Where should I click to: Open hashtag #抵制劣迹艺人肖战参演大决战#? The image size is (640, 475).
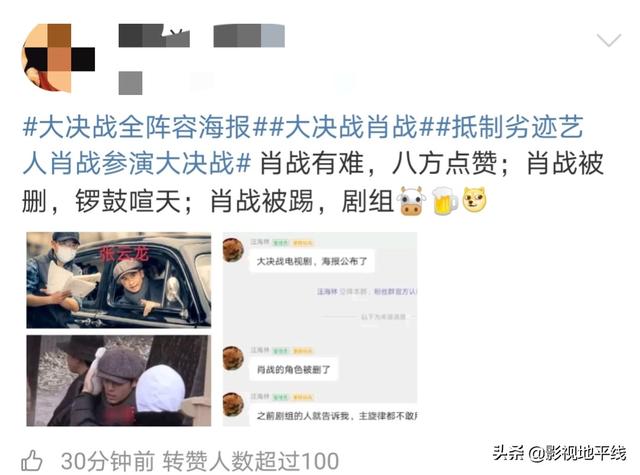[x=302, y=145]
